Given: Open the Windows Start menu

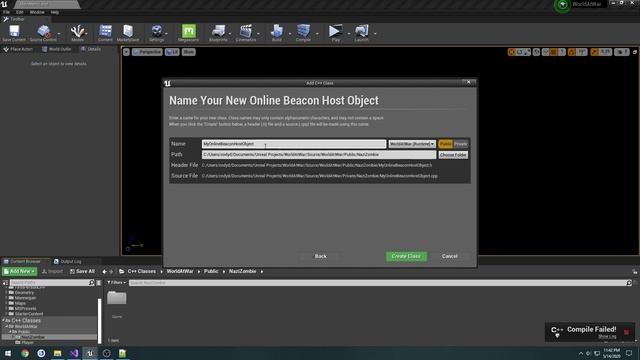Looking at the screenshot, I should click(x=8, y=353).
